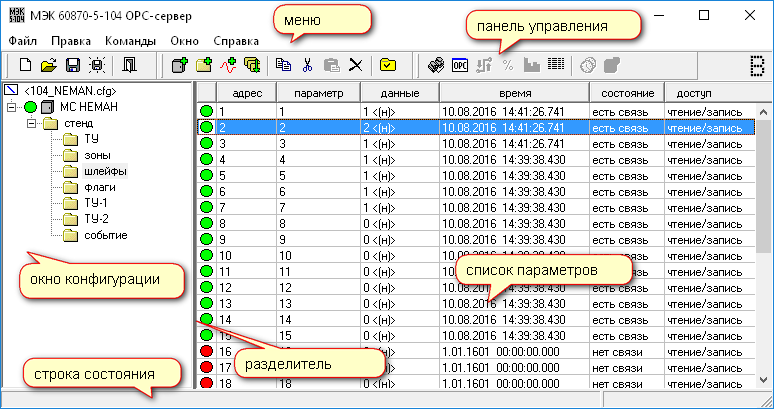Image resolution: width=774 pixels, height=409 pixels.
Task: Click the add-signal red waveform icon
Action: [229, 65]
